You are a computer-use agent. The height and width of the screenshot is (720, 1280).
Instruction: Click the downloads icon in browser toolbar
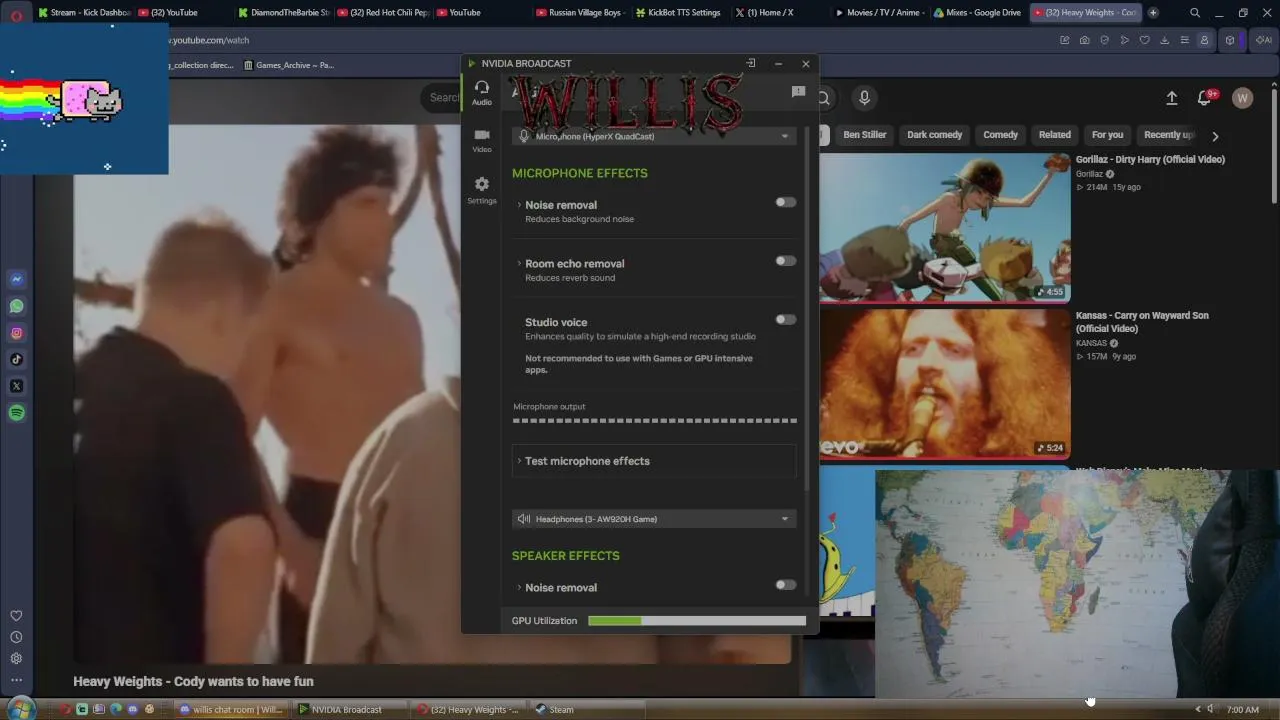[x=1165, y=40]
